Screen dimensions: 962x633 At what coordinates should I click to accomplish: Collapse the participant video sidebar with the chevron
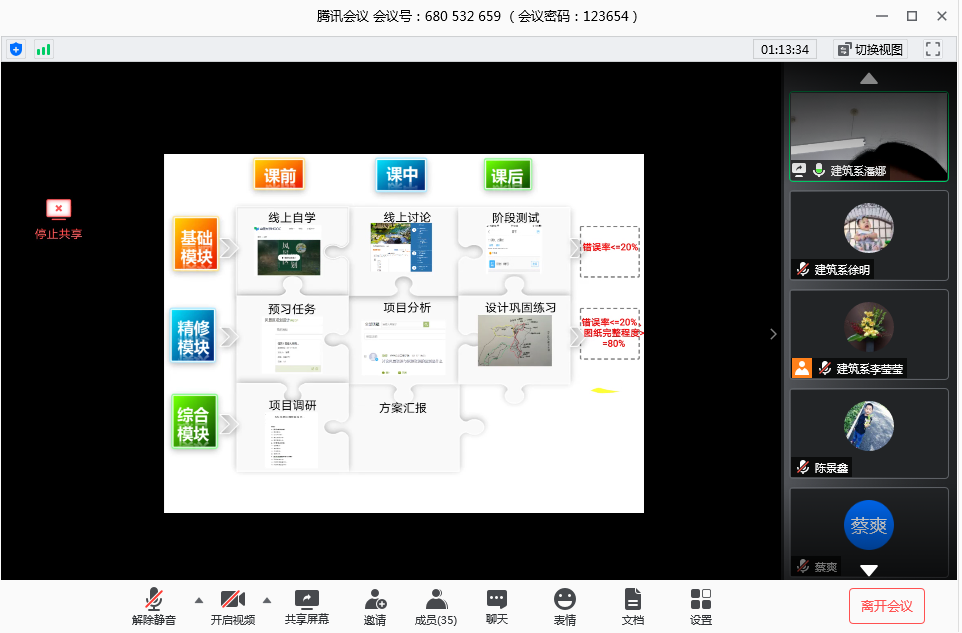coord(772,334)
